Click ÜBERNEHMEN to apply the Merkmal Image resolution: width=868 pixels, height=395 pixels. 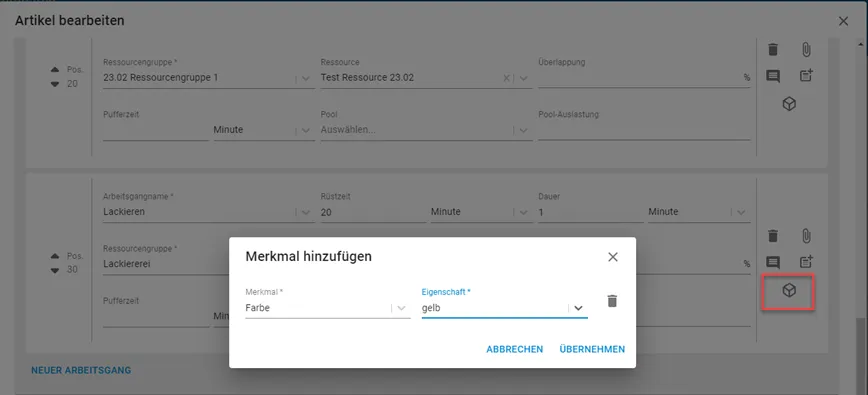tap(592, 349)
